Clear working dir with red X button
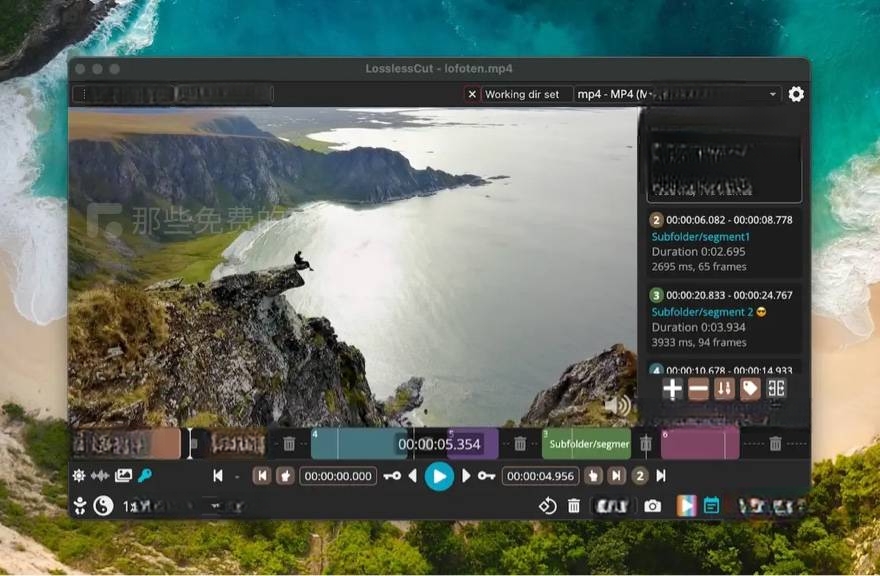880x576 pixels. click(x=472, y=94)
